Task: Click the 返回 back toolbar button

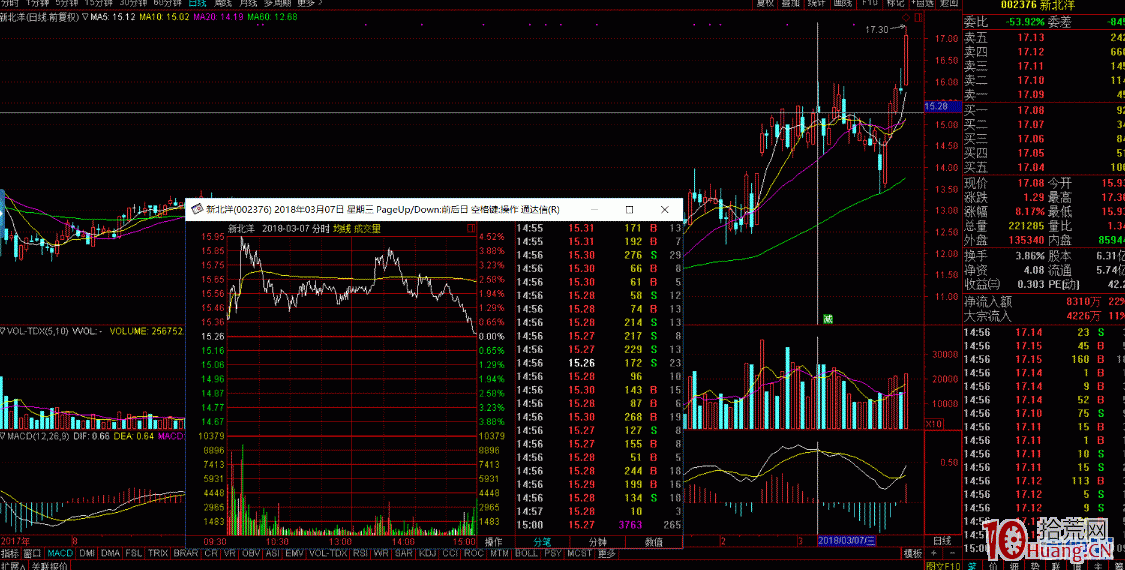Action: 949,3
